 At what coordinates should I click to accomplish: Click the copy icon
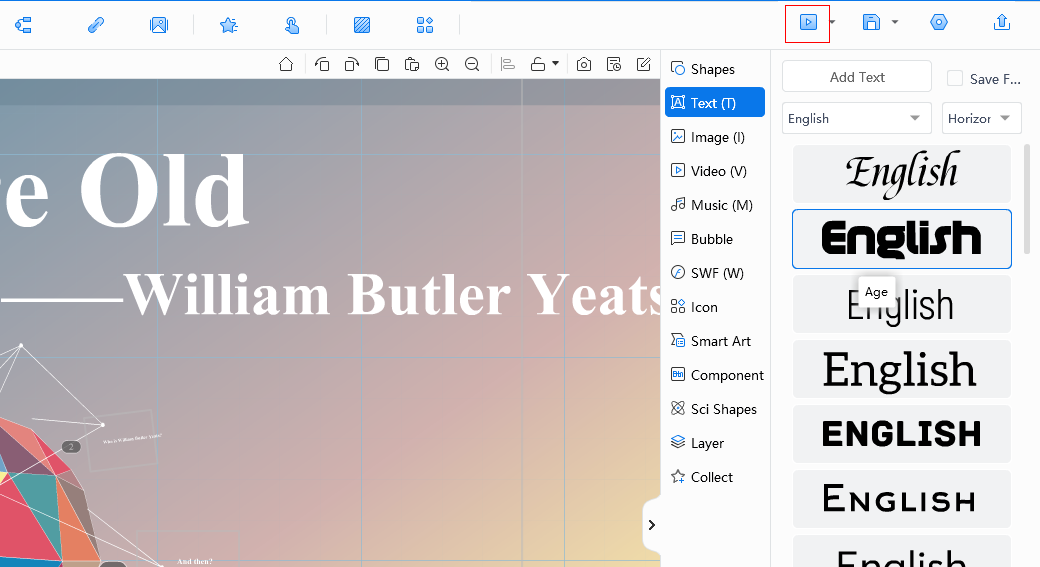pos(382,64)
